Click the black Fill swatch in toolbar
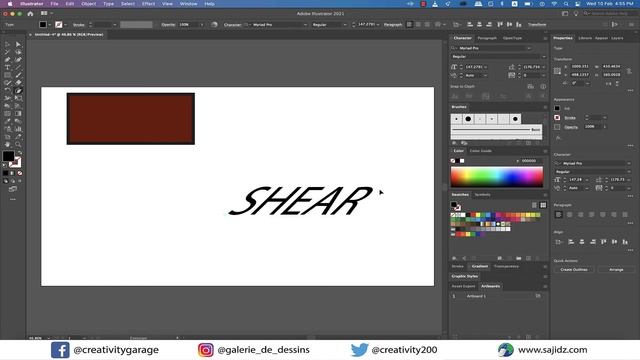Image resolution: width=640 pixels, height=360 pixels. pos(8,156)
